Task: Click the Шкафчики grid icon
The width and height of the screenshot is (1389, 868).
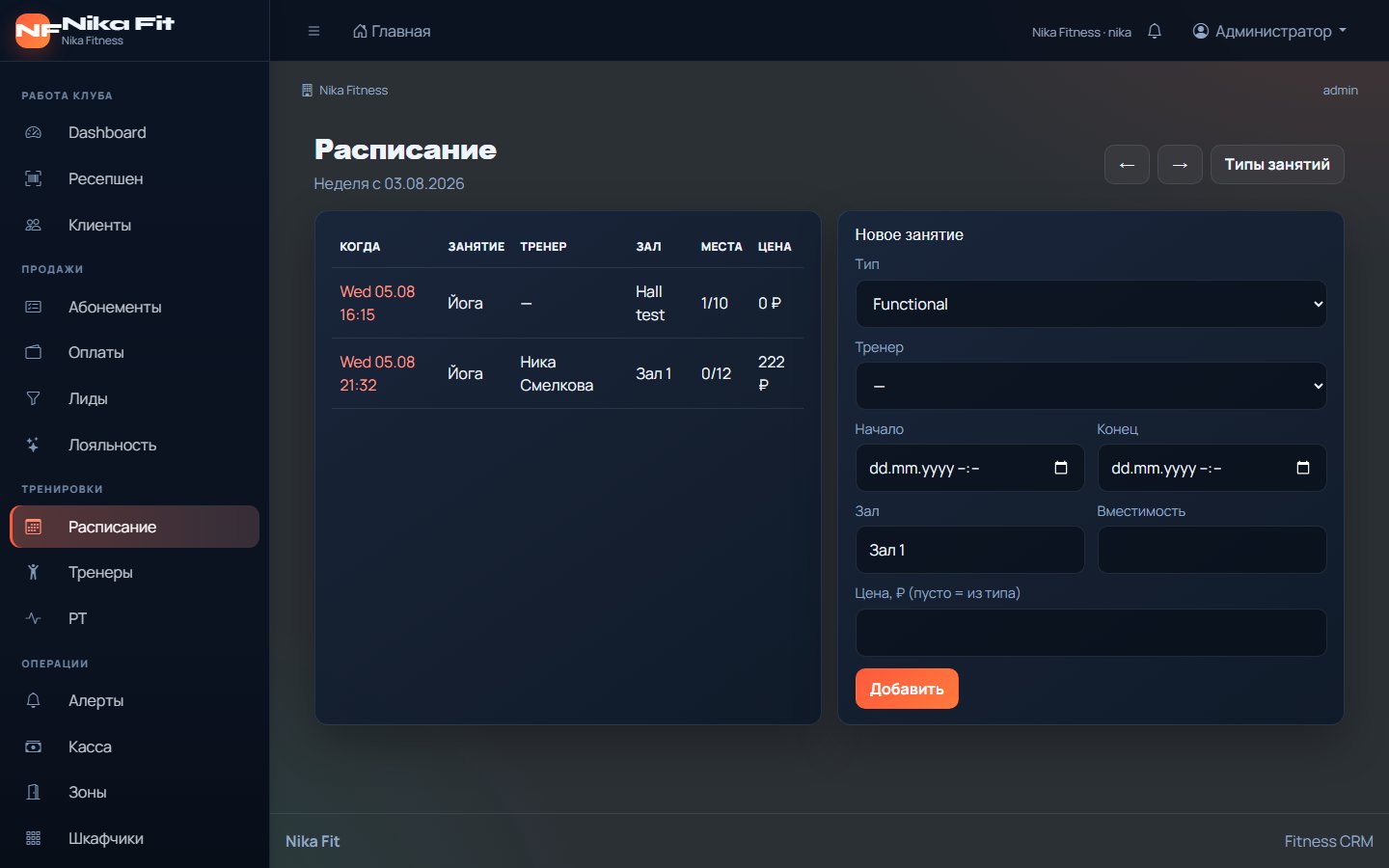Action: tap(33, 838)
